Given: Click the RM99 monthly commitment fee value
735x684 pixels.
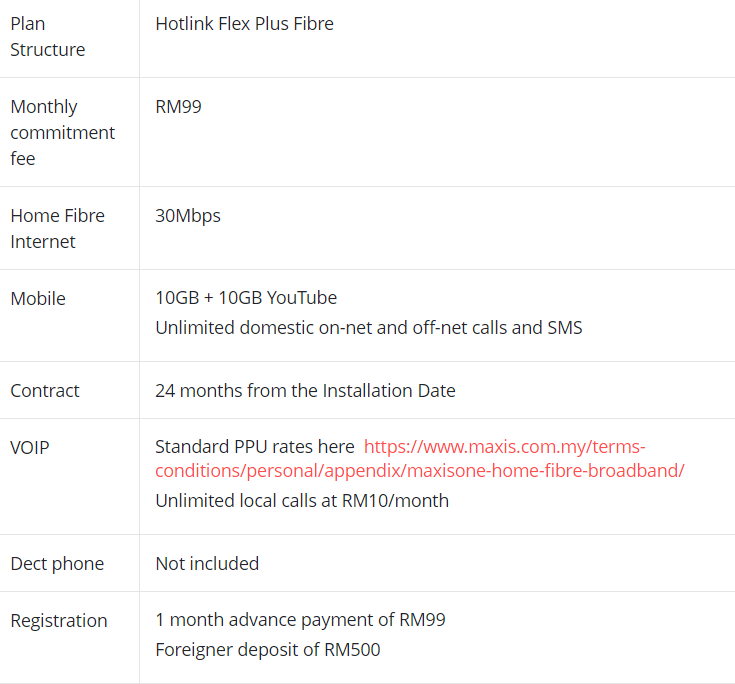Looking at the screenshot, I should [x=178, y=106].
